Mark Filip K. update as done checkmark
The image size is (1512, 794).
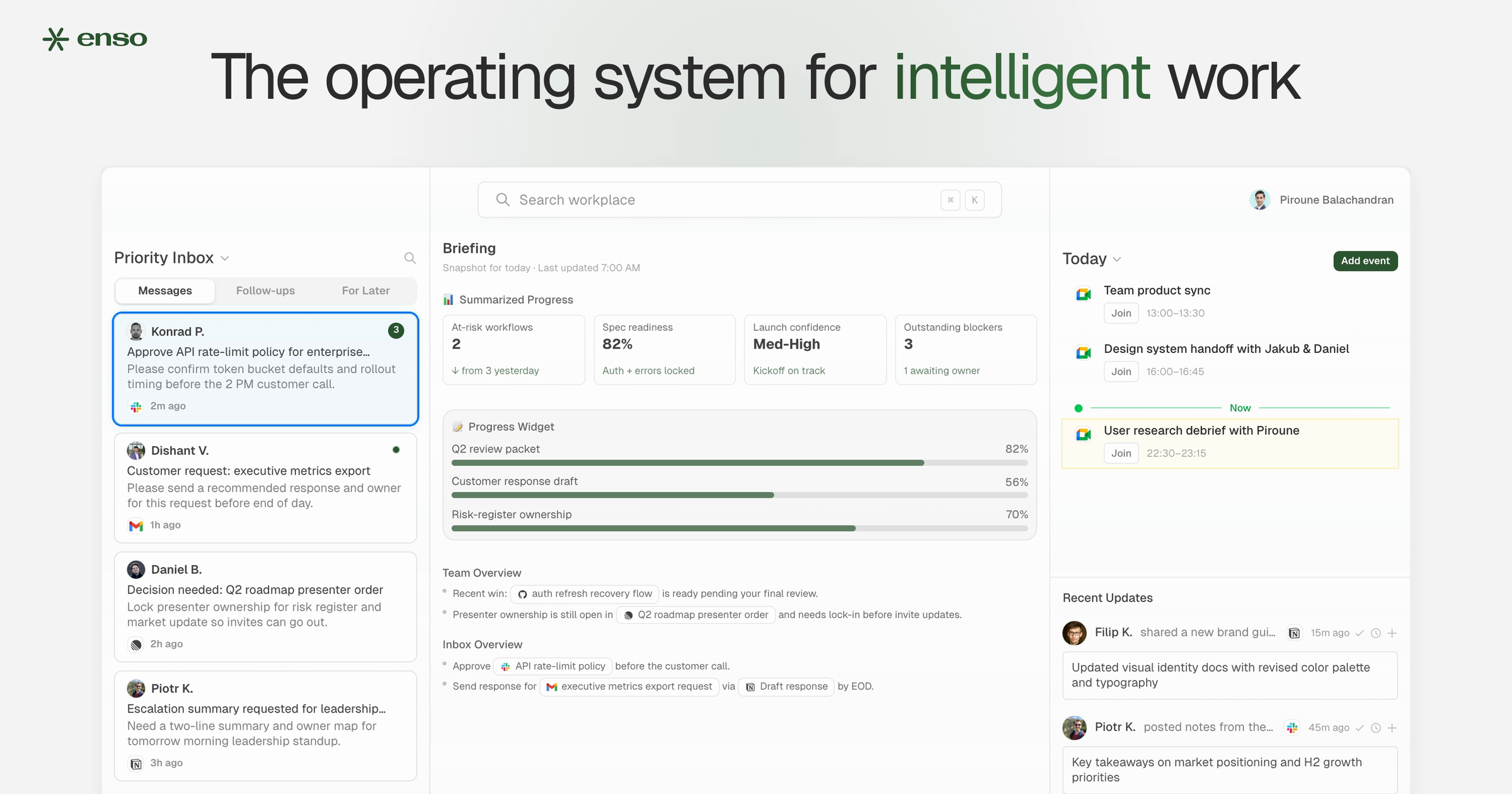coord(1360,633)
